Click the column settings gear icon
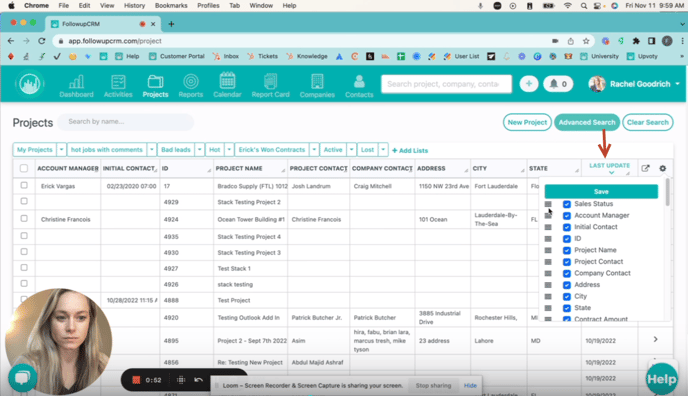 click(663, 168)
